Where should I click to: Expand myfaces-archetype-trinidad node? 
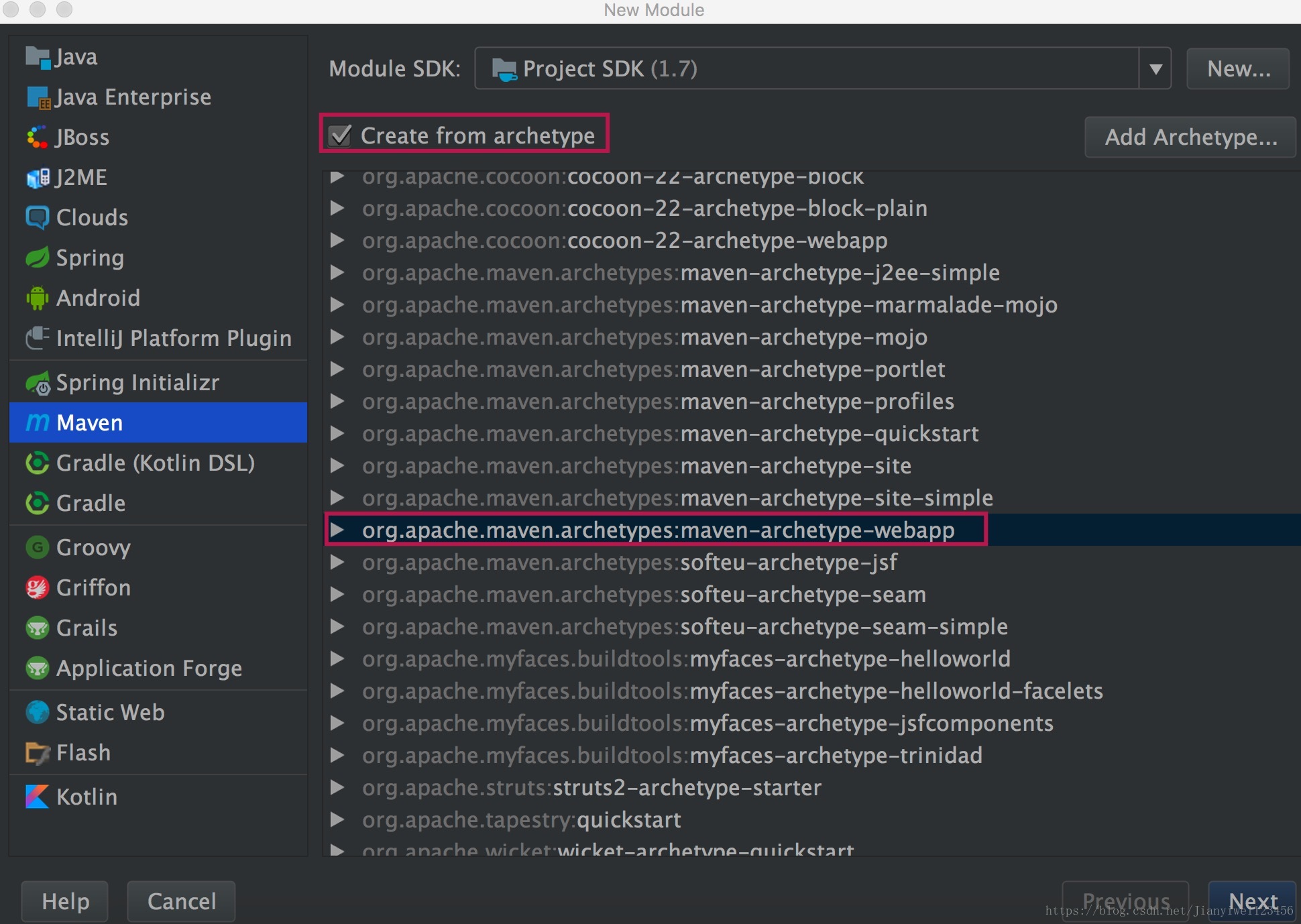337,756
